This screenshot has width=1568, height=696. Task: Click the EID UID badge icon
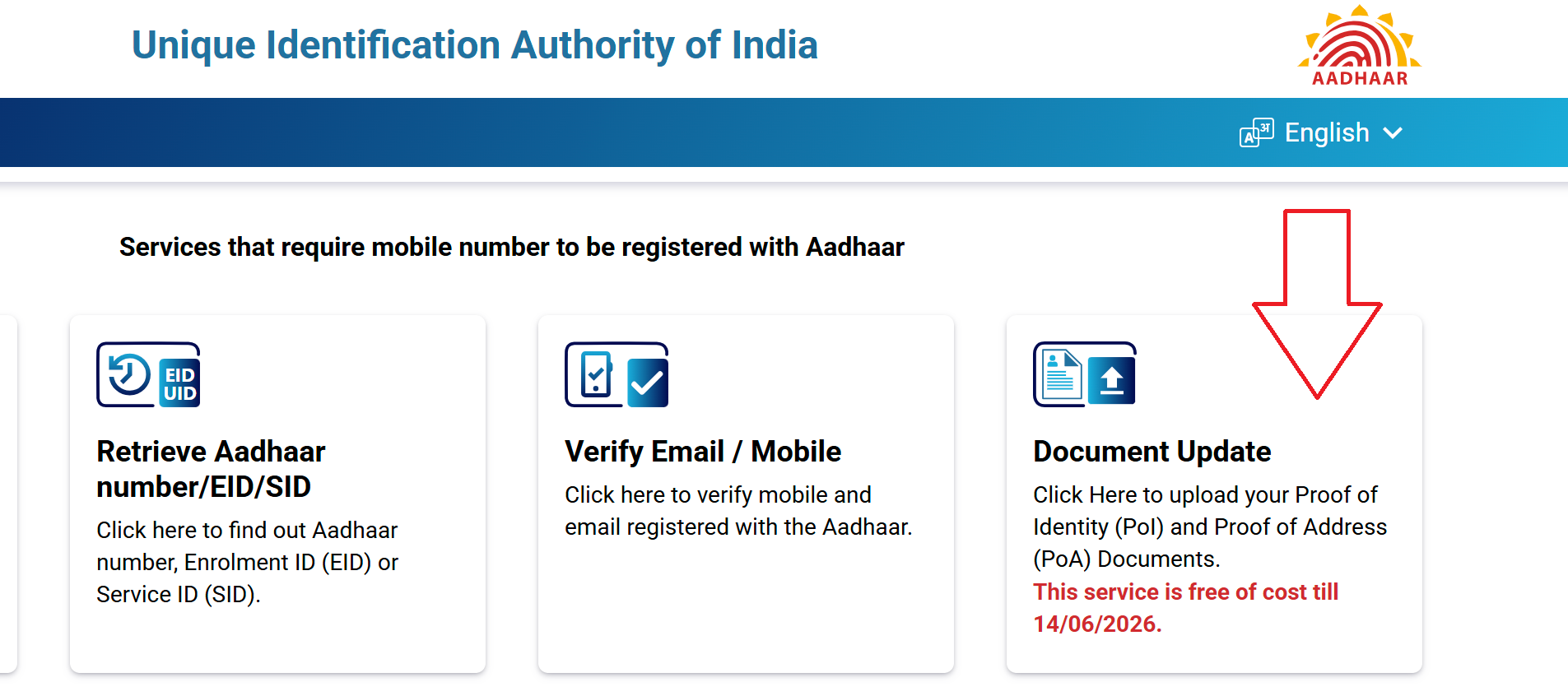(x=179, y=383)
